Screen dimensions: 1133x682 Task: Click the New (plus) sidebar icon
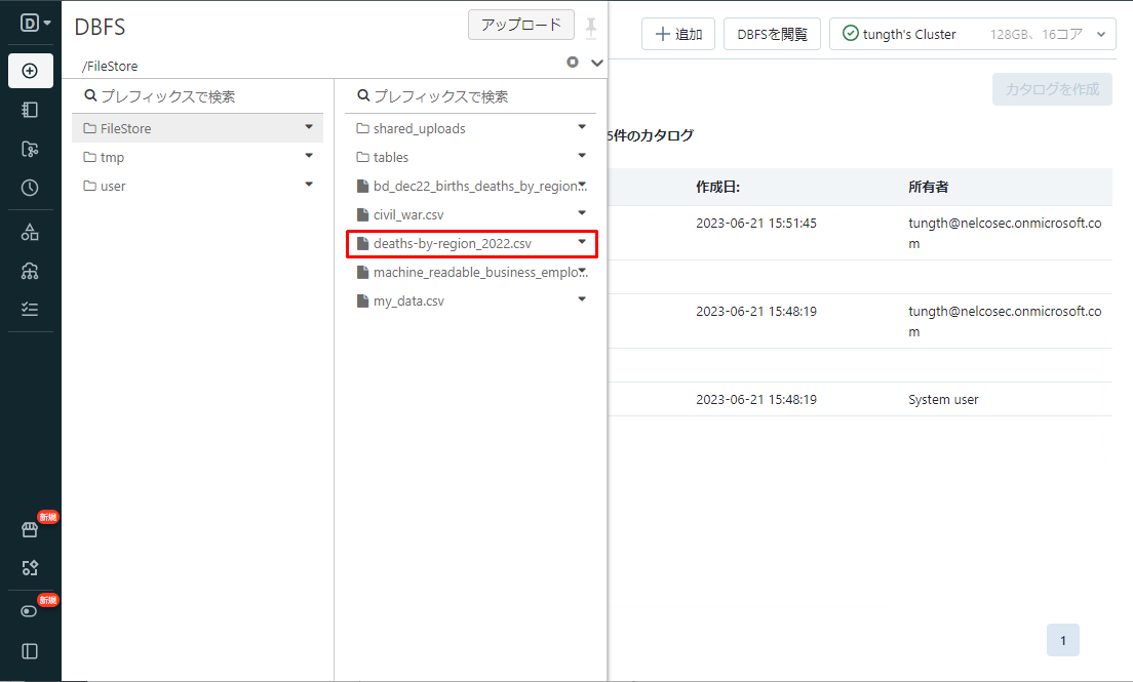pyautogui.click(x=30, y=71)
